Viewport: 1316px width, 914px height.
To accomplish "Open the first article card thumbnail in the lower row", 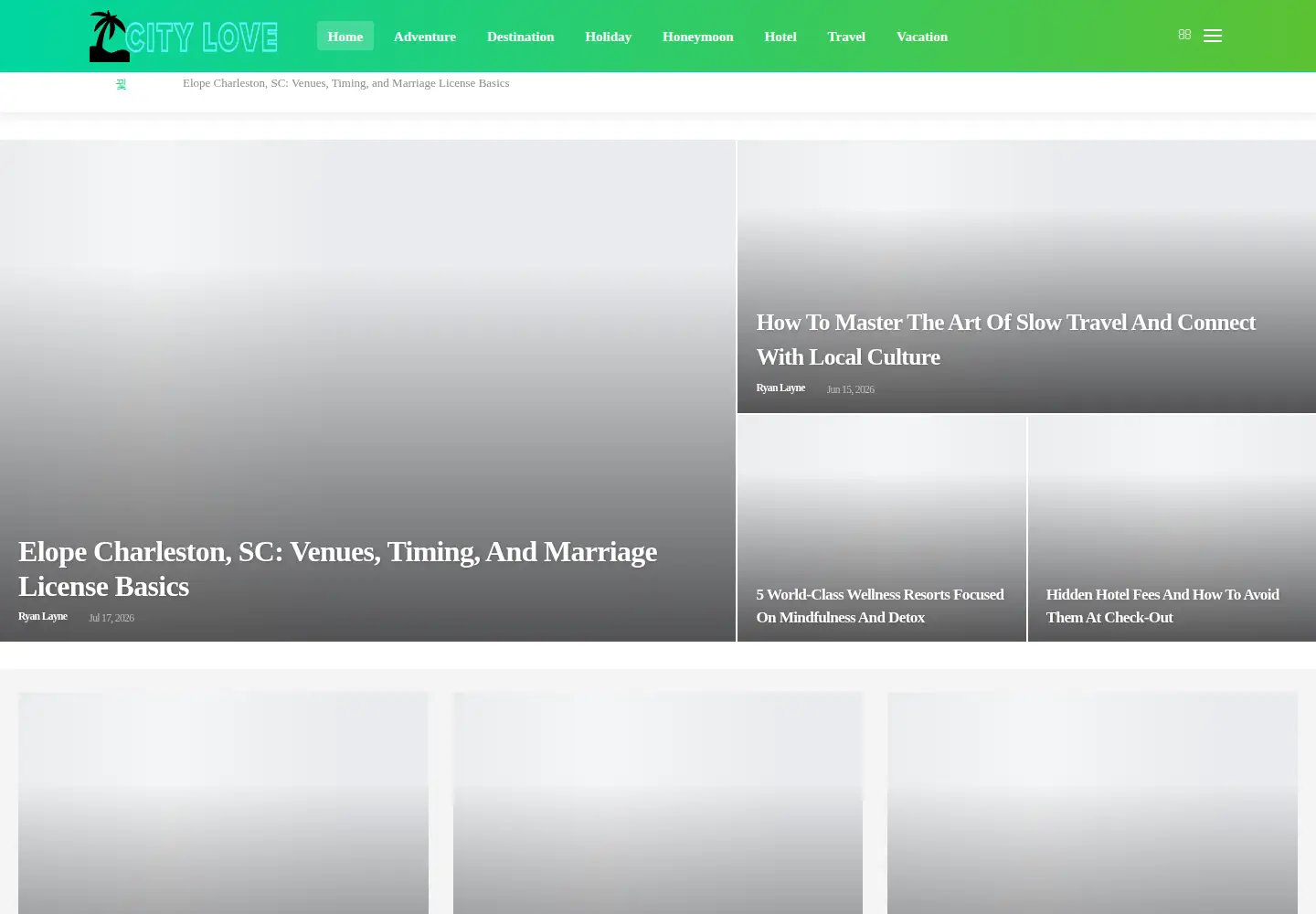I will pyautogui.click(x=223, y=802).
